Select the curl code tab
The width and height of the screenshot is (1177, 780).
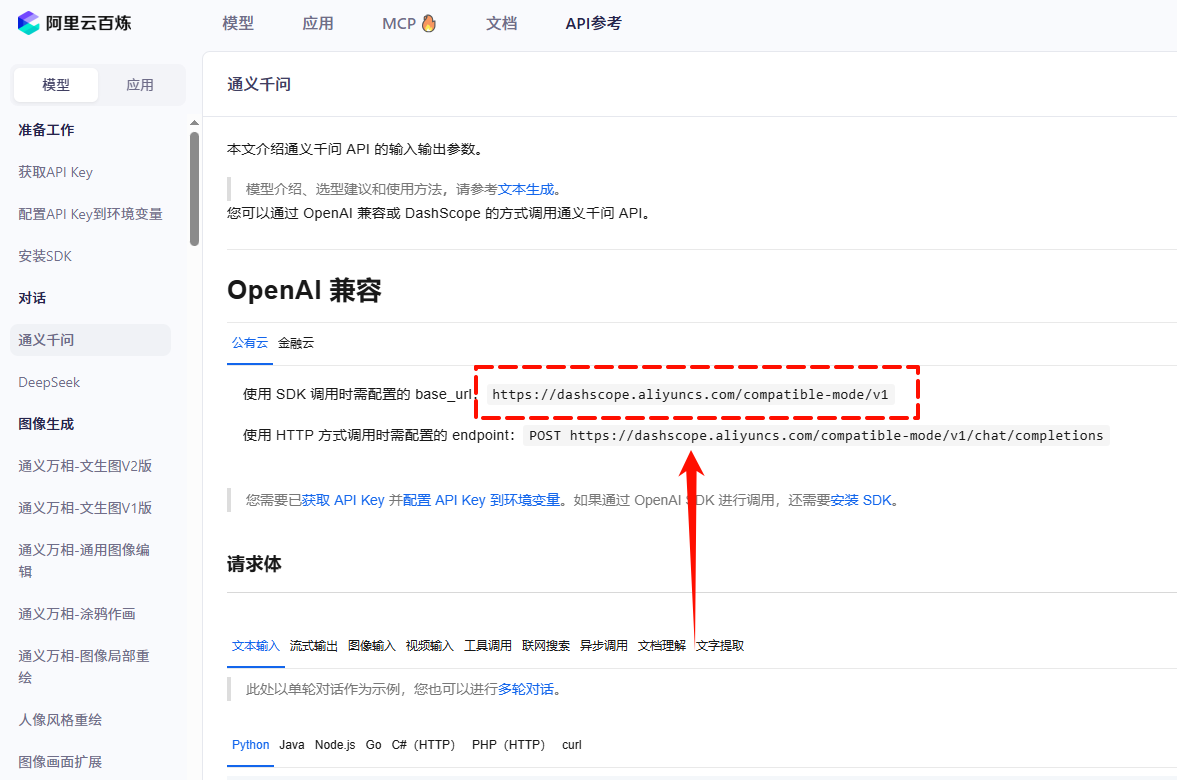coord(572,744)
